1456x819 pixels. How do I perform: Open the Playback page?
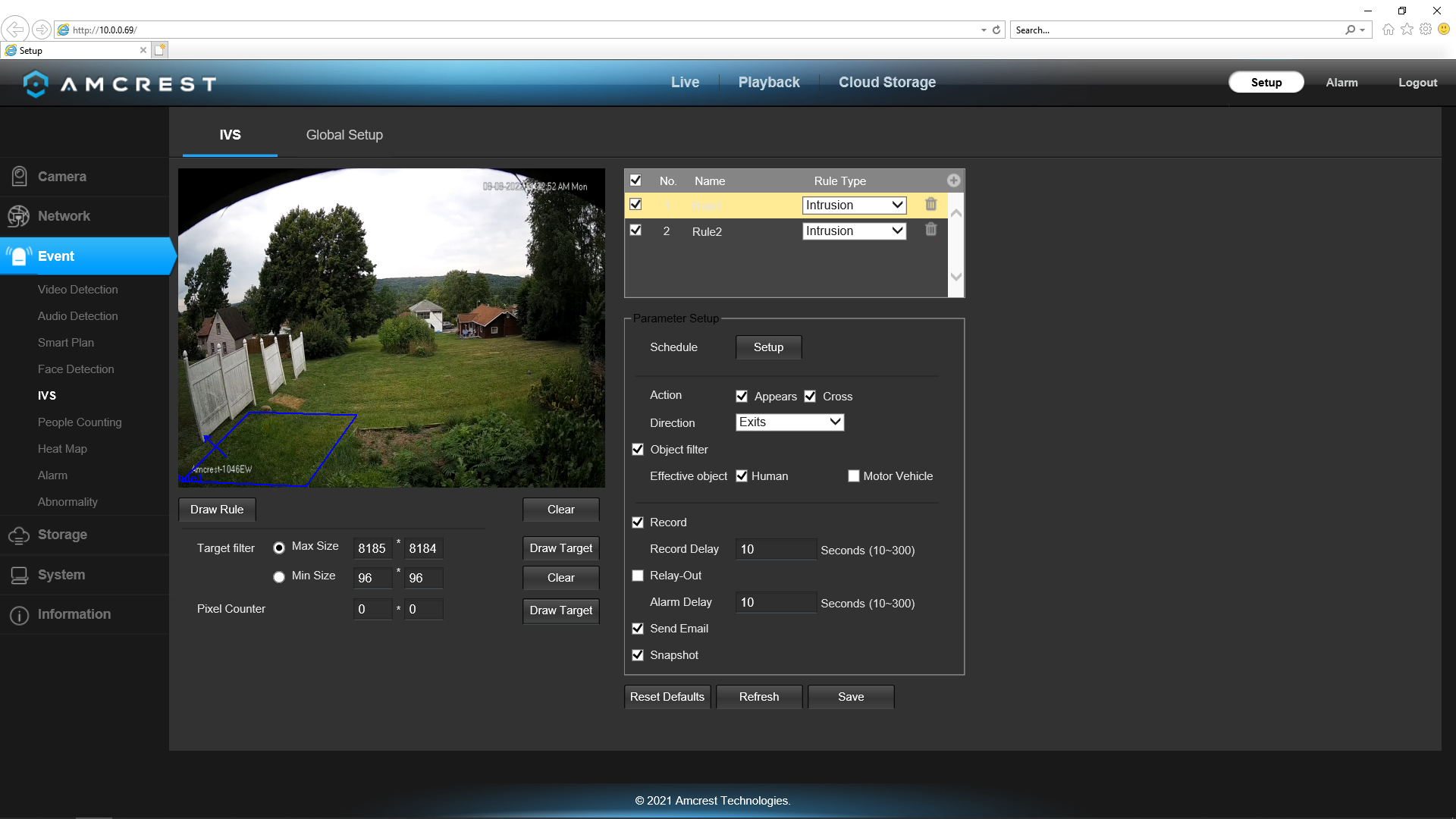769,83
